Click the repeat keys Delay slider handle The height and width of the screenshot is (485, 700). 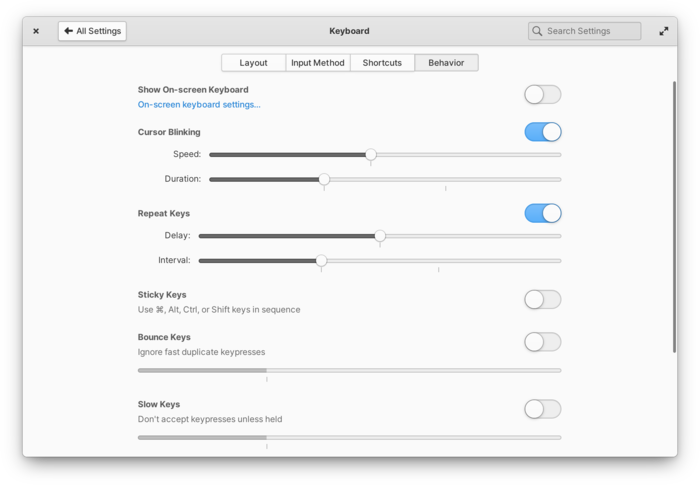380,236
